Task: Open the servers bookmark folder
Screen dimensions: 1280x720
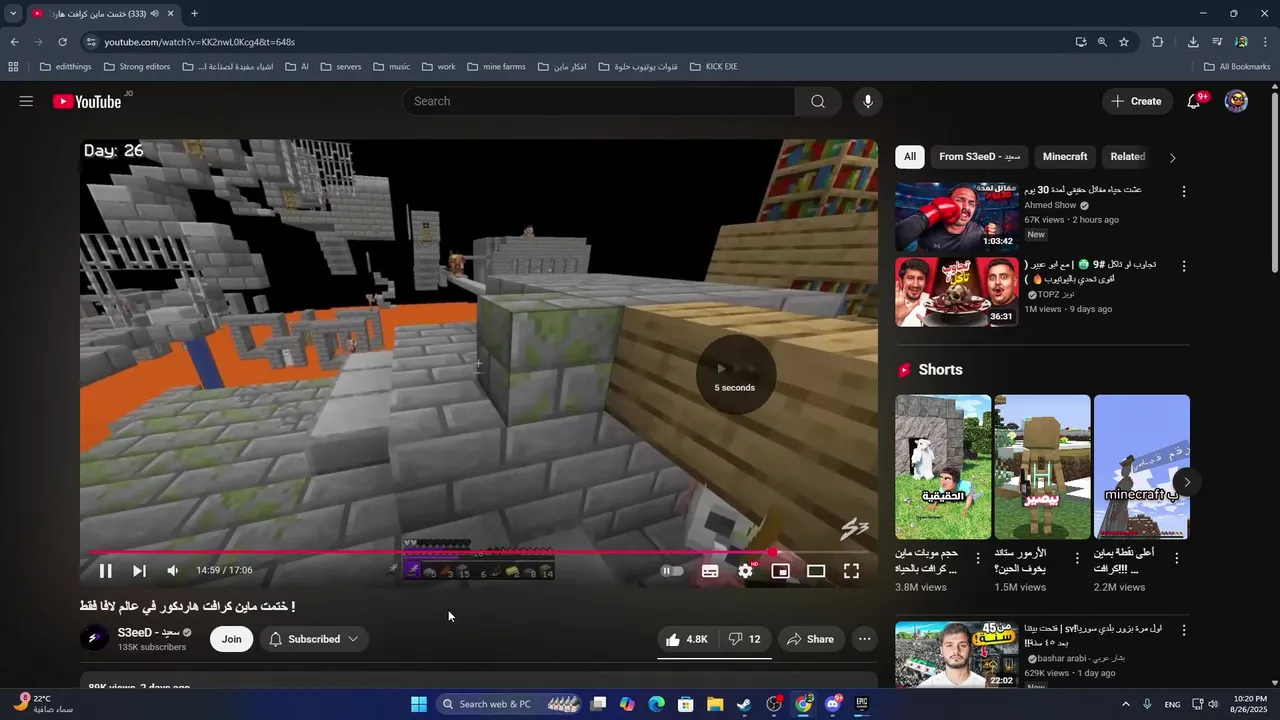Action: click(341, 67)
